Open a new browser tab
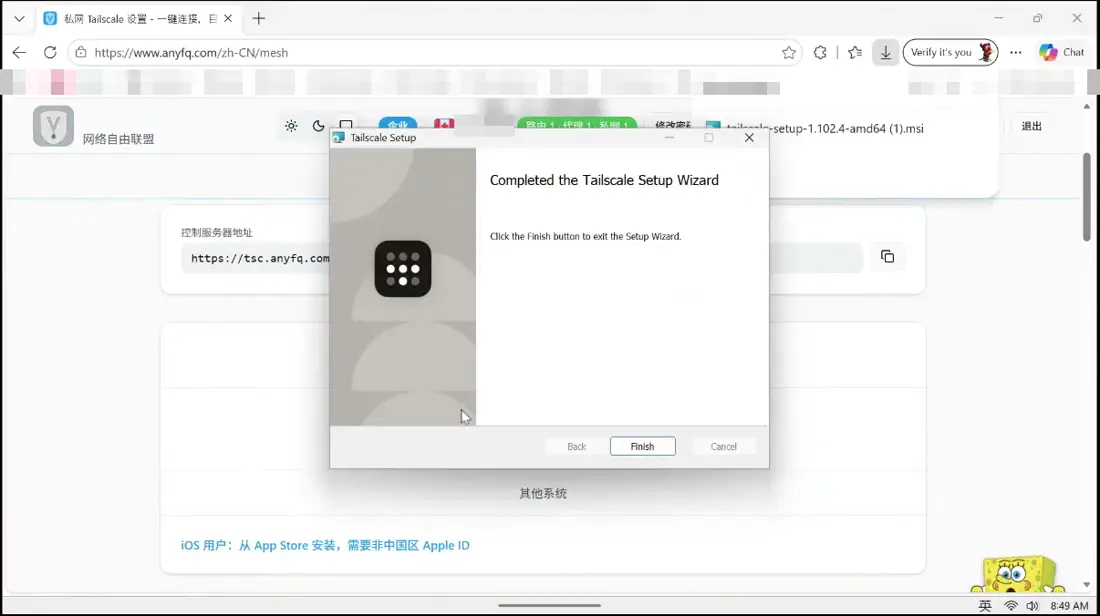The height and width of the screenshot is (616, 1100). click(259, 19)
